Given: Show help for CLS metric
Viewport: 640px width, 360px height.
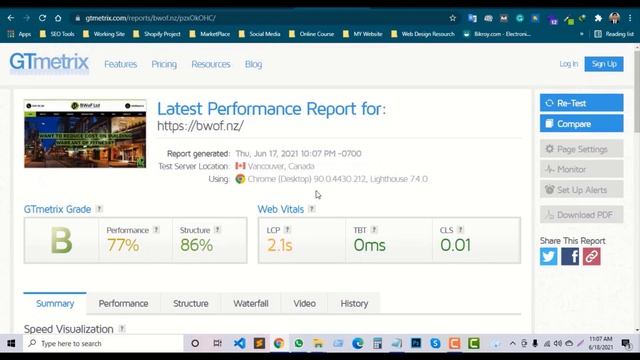Looking at the screenshot, I should tap(460, 230).
